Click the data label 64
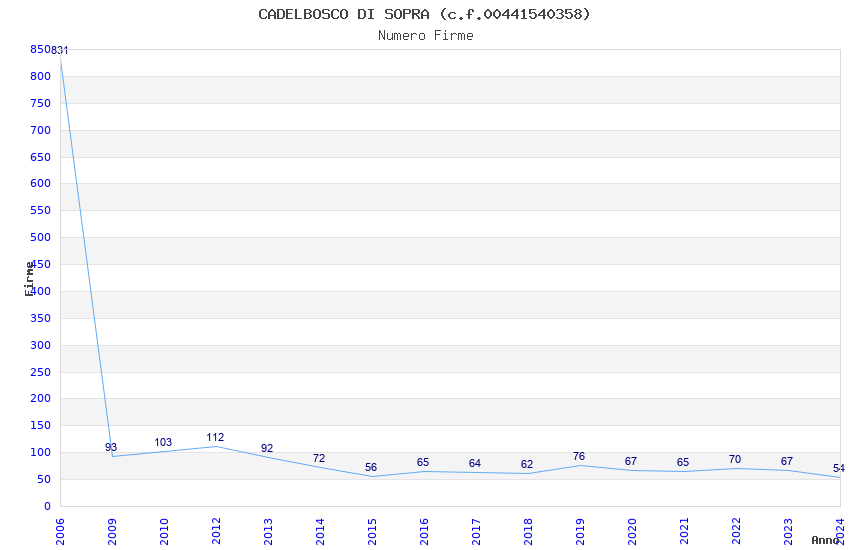This screenshot has width=850, height=550. tap(475, 463)
